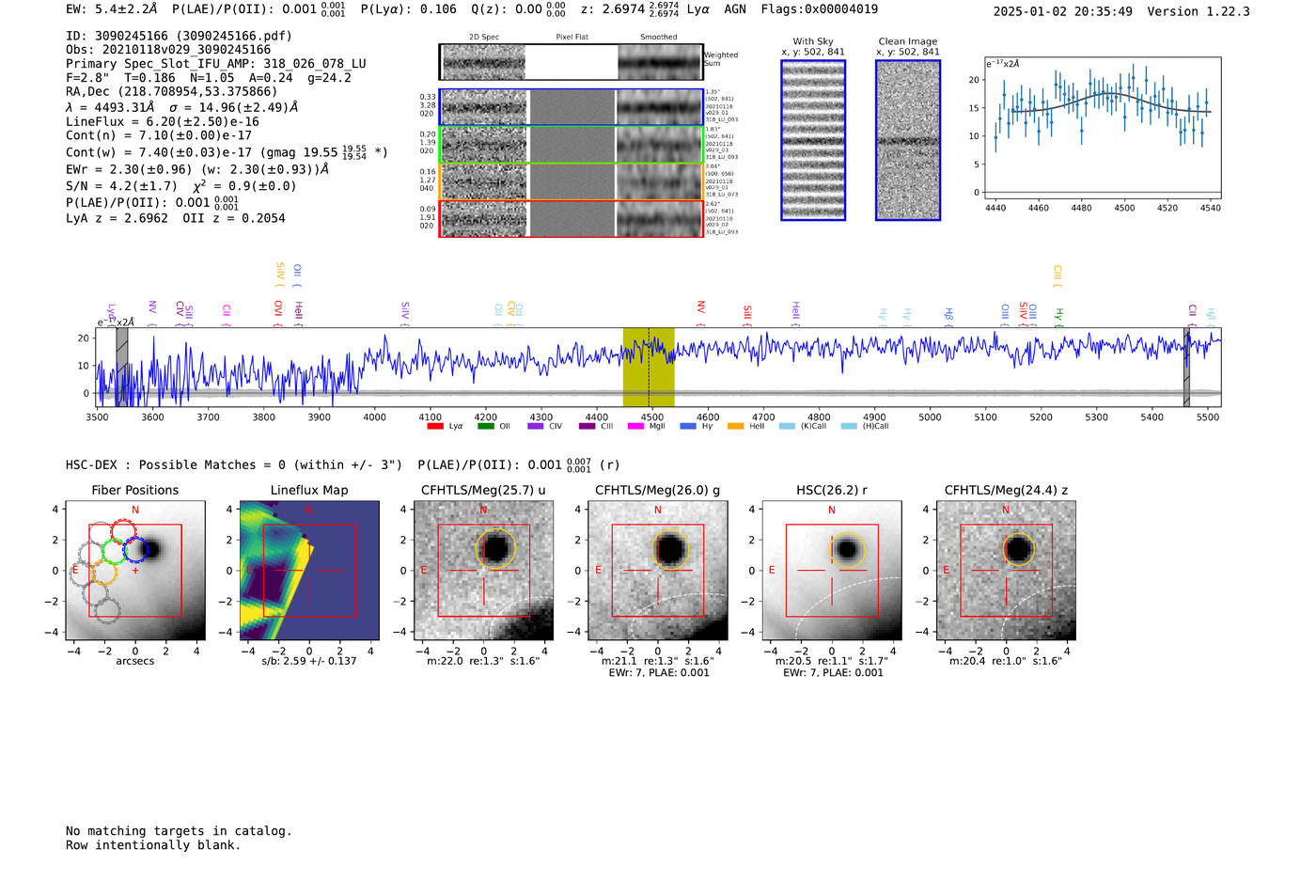Select the CFHTLS/Meg(26.0) g band cutout

(657, 571)
